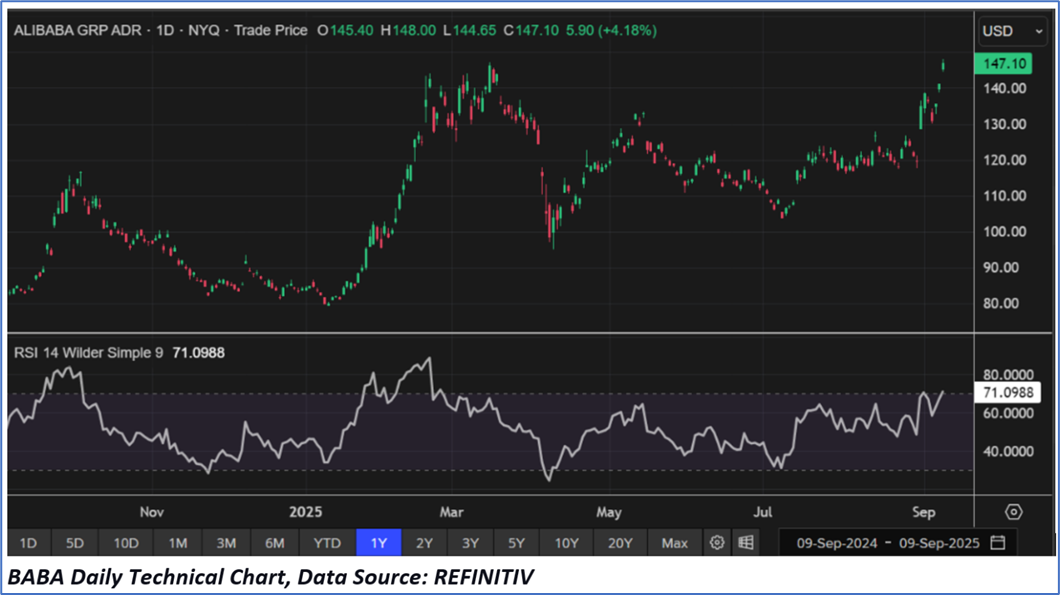1060x595 pixels.
Task: Click the high price H148.00 value
Action: click(408, 30)
